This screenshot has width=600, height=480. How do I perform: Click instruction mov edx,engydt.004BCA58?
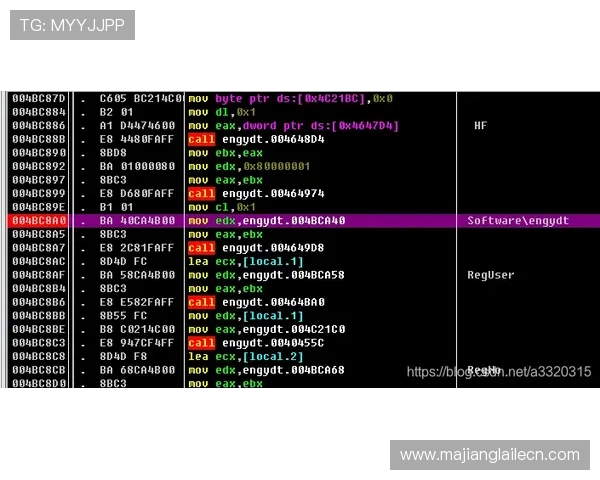click(266, 275)
